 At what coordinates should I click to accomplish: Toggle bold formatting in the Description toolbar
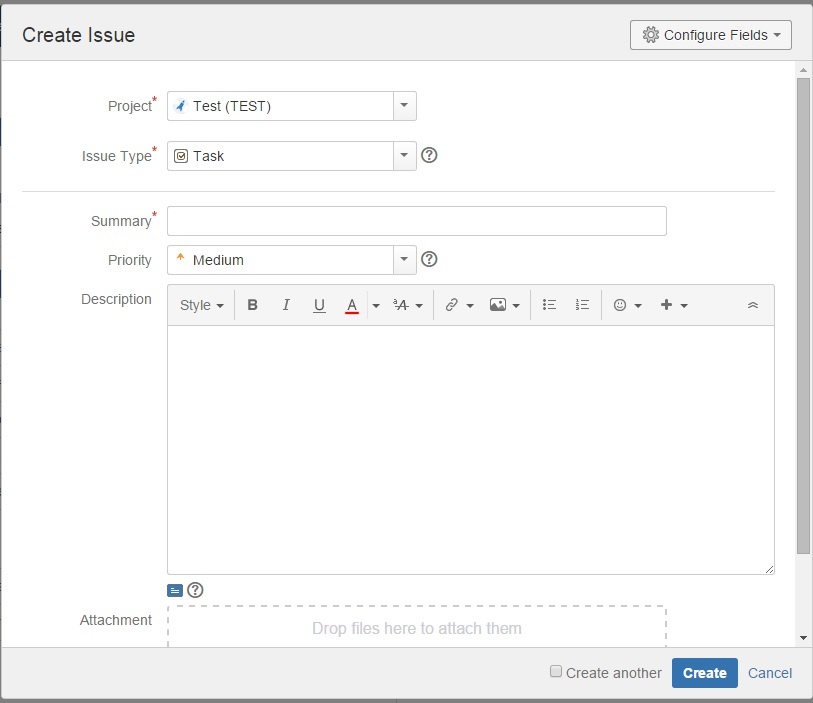253,305
